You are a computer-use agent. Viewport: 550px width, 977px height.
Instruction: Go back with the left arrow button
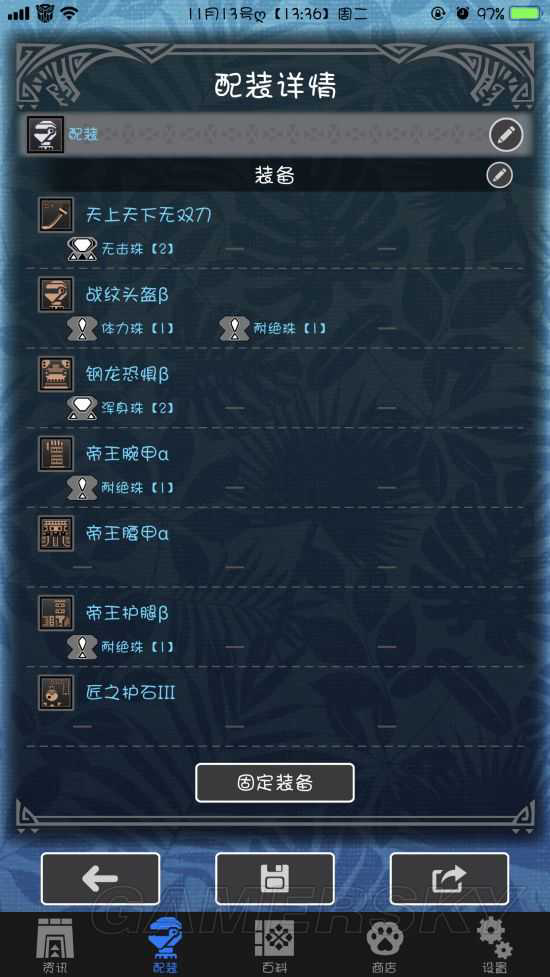coord(100,879)
